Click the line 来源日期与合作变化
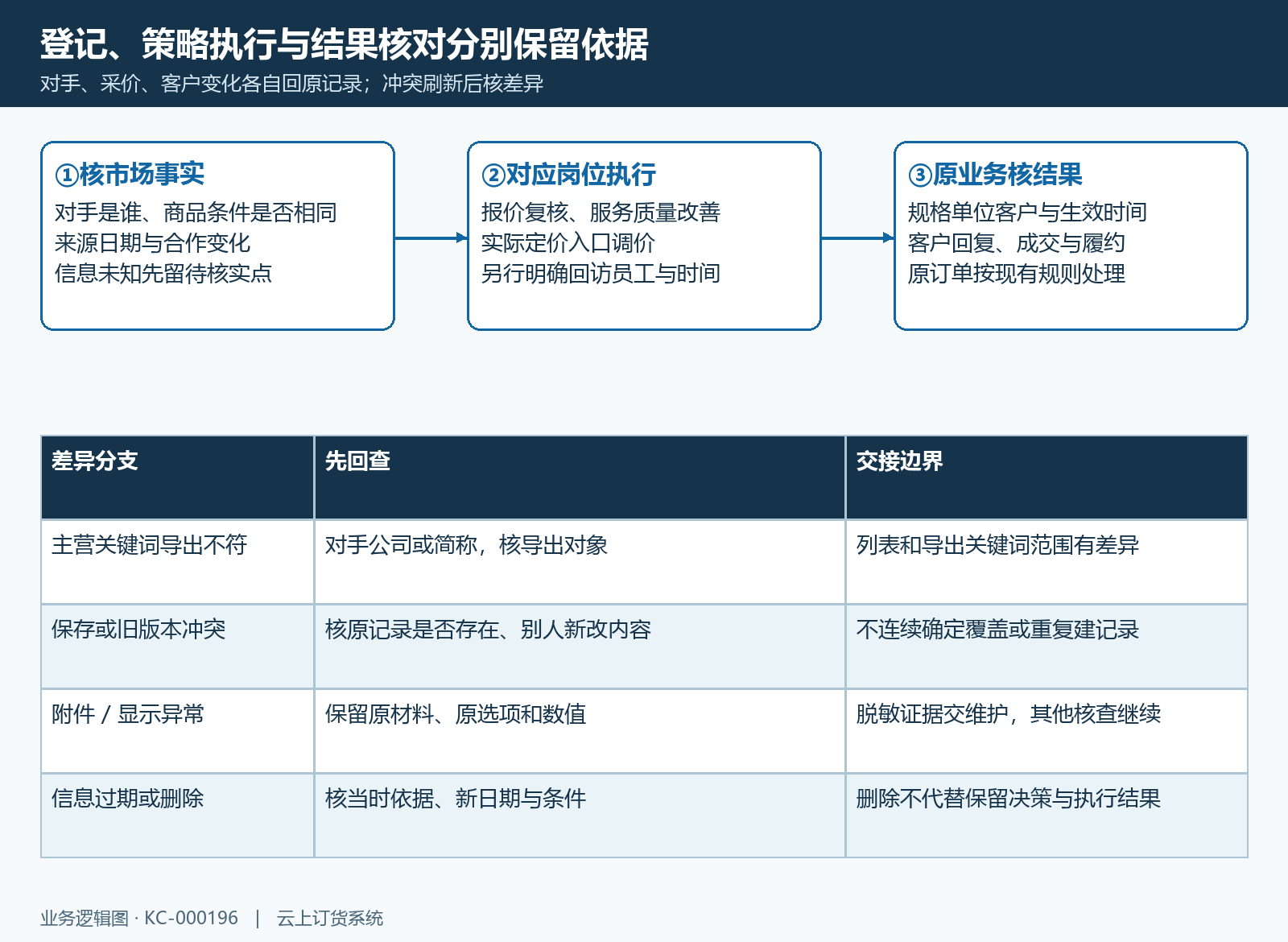Viewport: 1288px width, 942px height. [x=152, y=243]
